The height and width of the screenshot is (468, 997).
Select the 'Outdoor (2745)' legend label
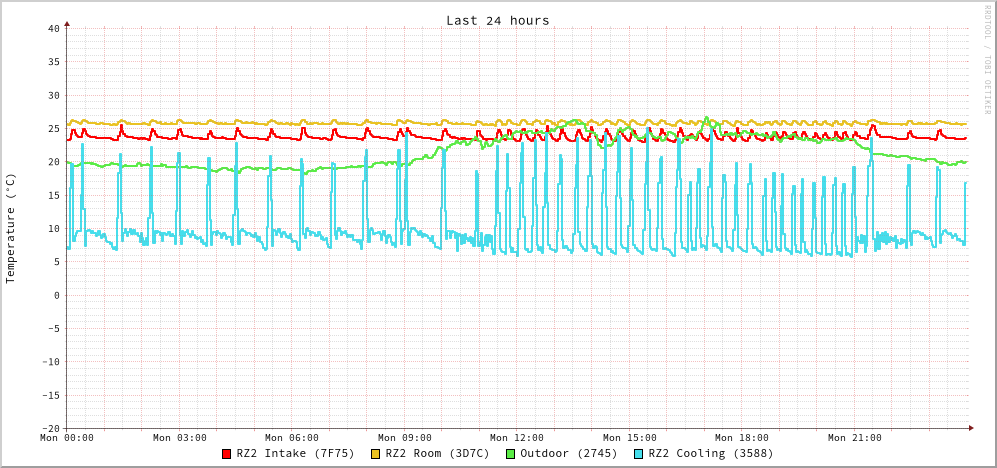click(x=568, y=454)
